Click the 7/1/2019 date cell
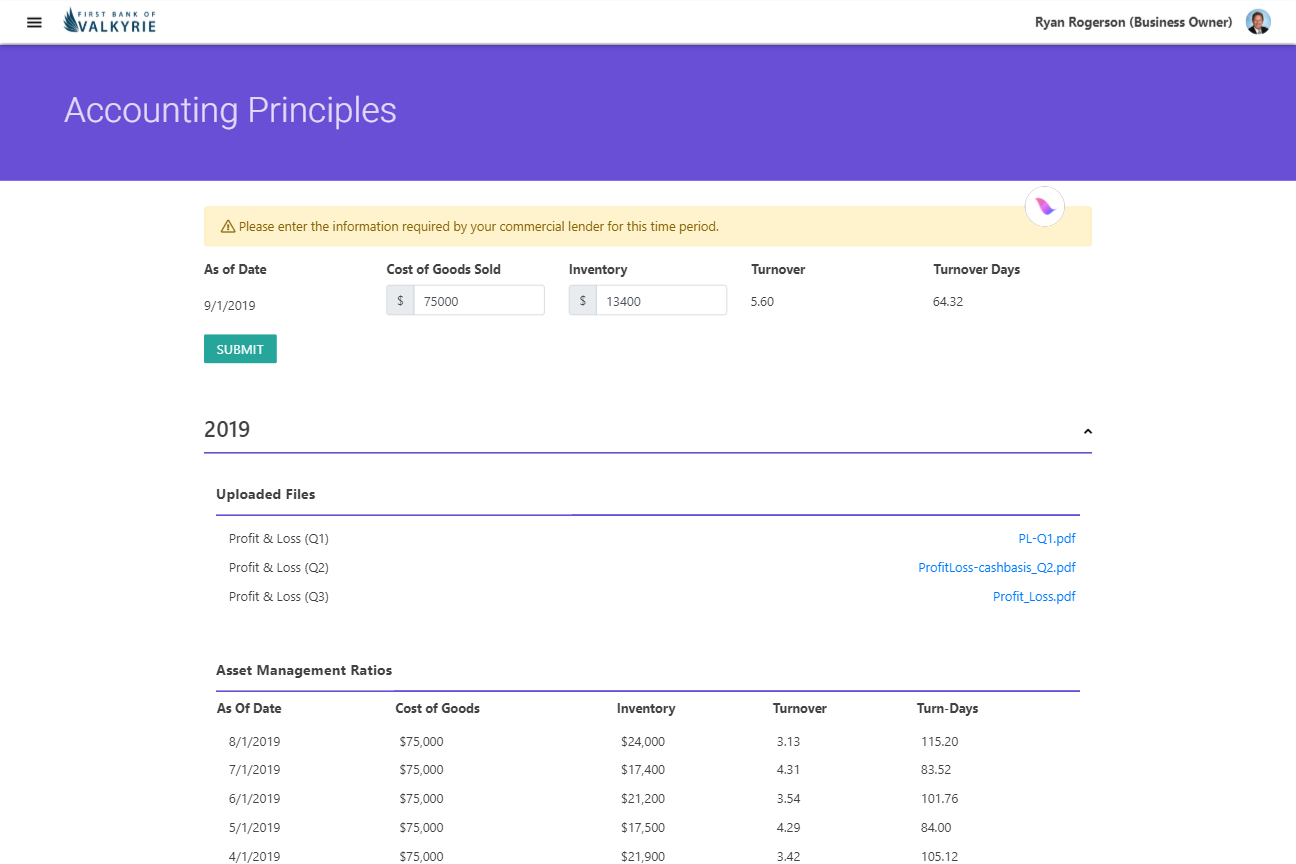 pyautogui.click(x=254, y=770)
